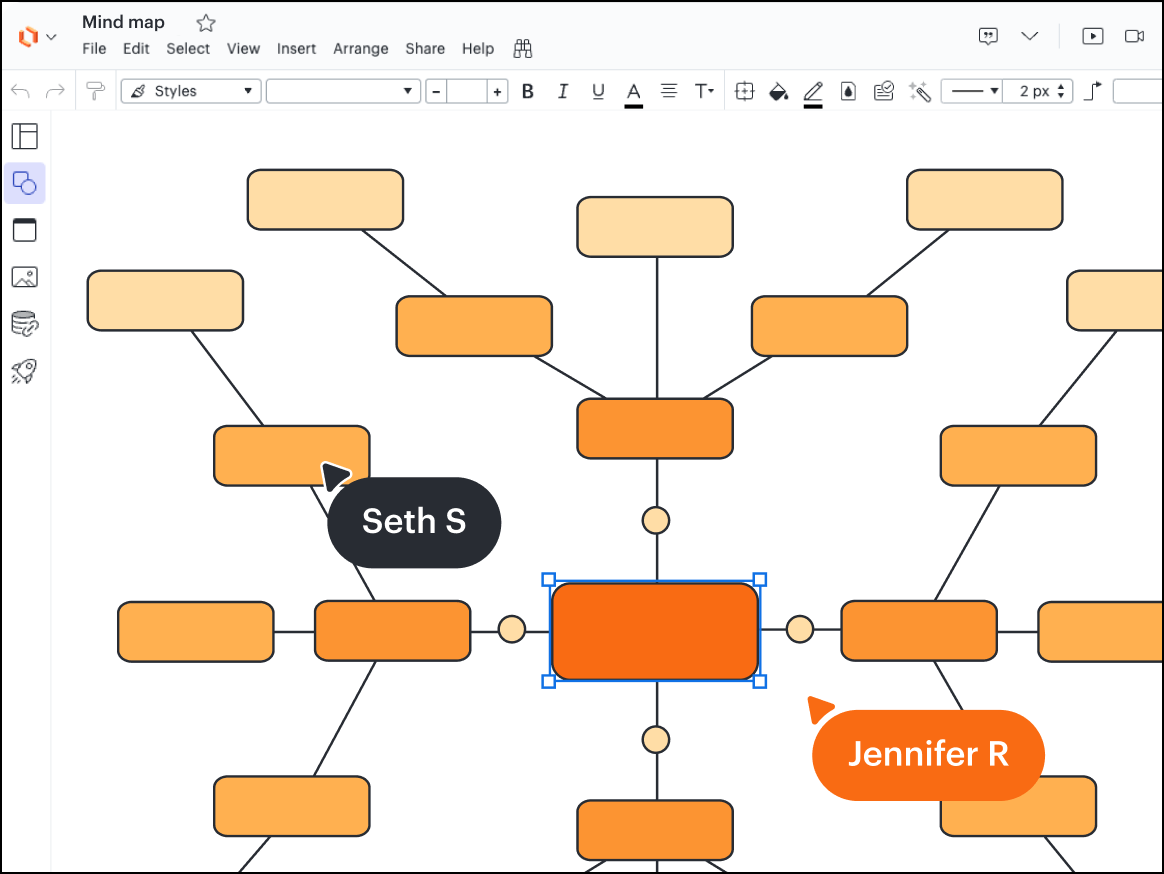Open the image insert panel in the sidebar
1164x874 pixels.
tap(24, 277)
